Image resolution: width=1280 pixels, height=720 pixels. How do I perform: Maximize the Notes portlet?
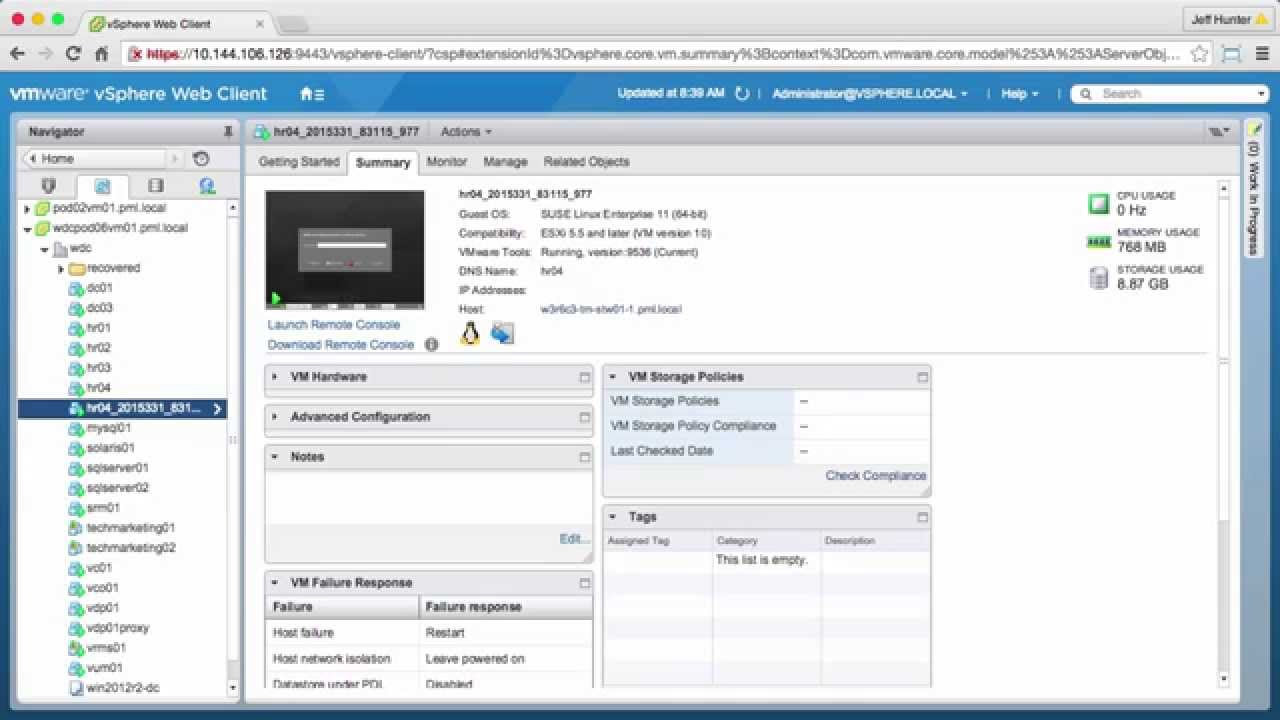[x=584, y=457]
